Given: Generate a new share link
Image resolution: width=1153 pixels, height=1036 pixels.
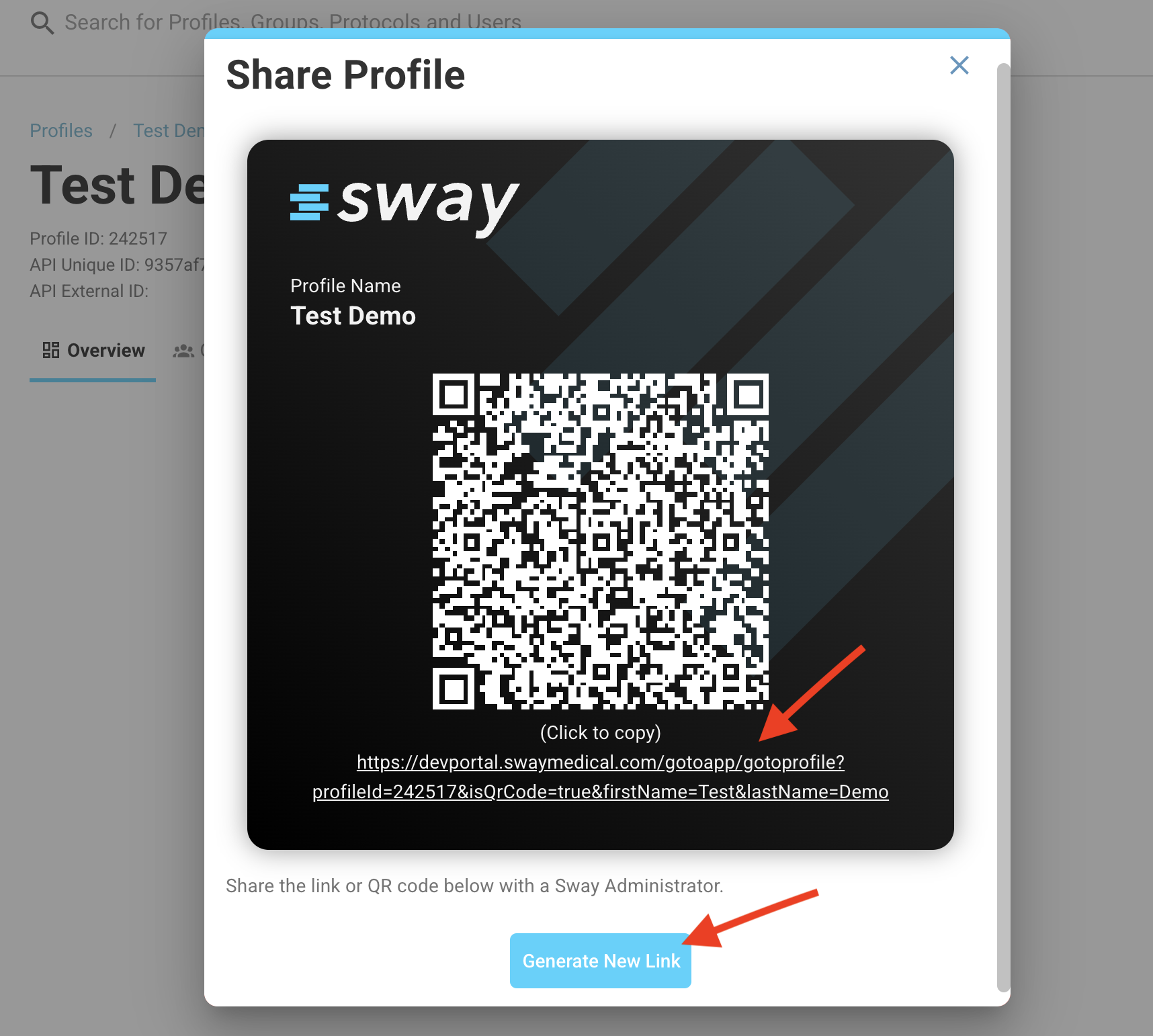Looking at the screenshot, I should (x=600, y=961).
